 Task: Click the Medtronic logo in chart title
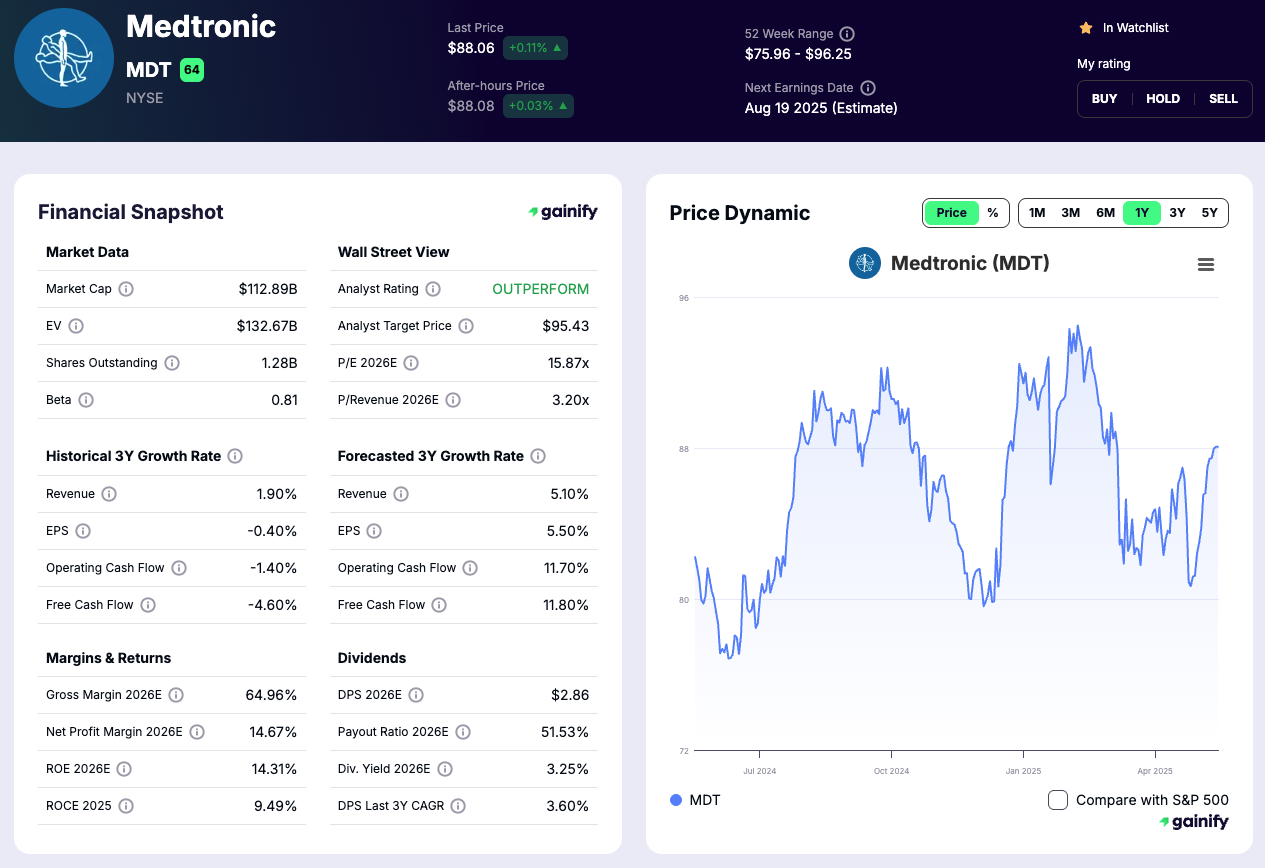[864, 264]
